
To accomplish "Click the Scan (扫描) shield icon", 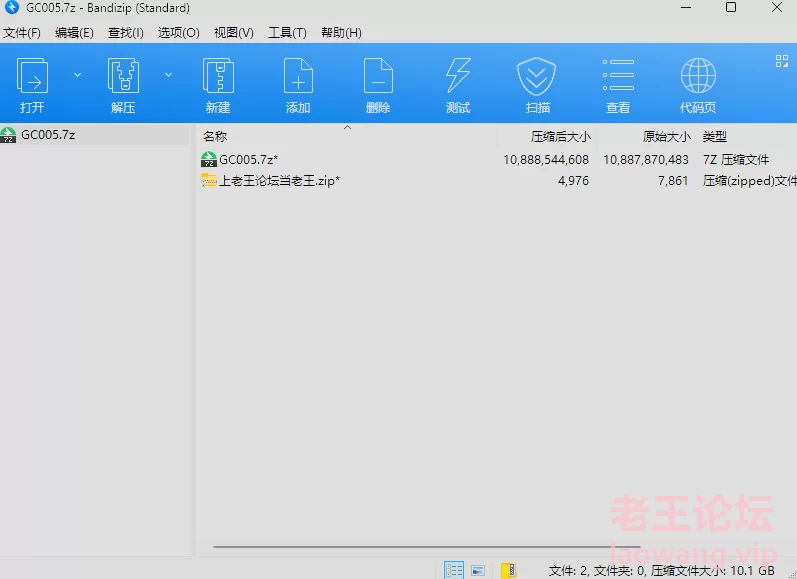I will [x=537, y=76].
